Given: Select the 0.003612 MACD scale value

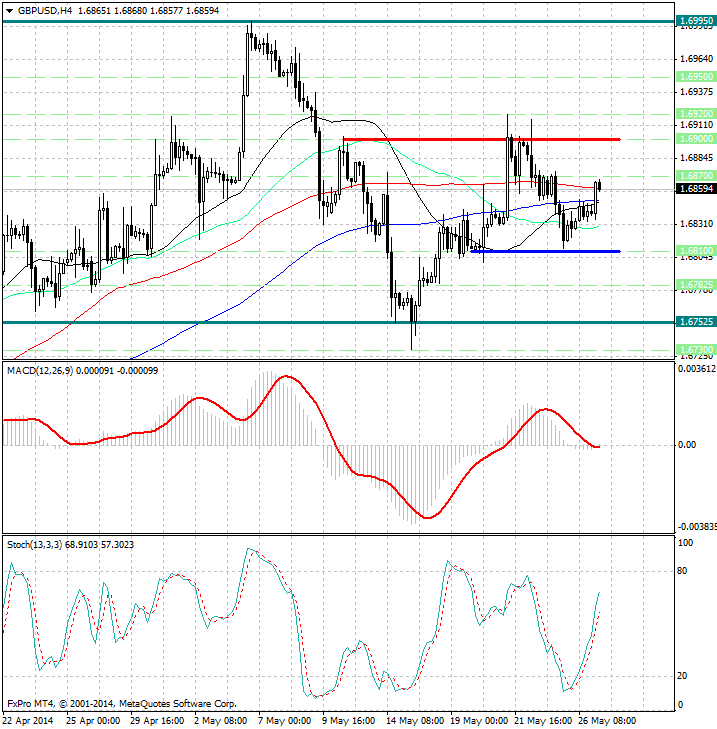Looking at the screenshot, I should tap(697, 369).
